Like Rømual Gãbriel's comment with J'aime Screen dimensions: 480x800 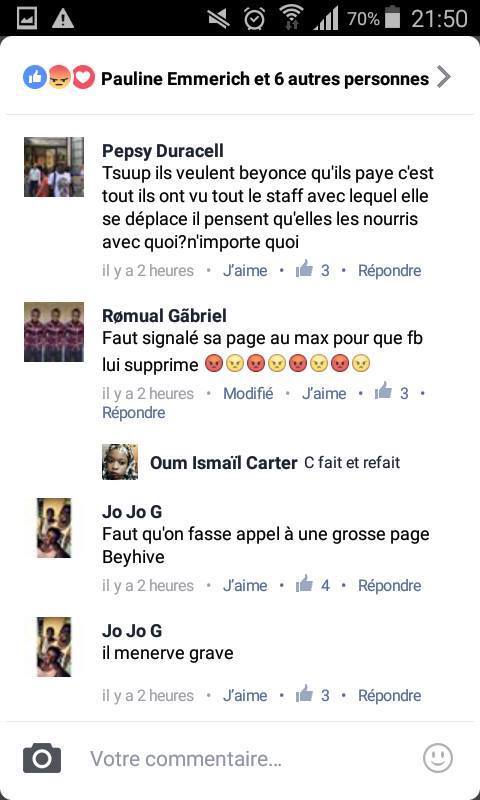click(x=324, y=393)
